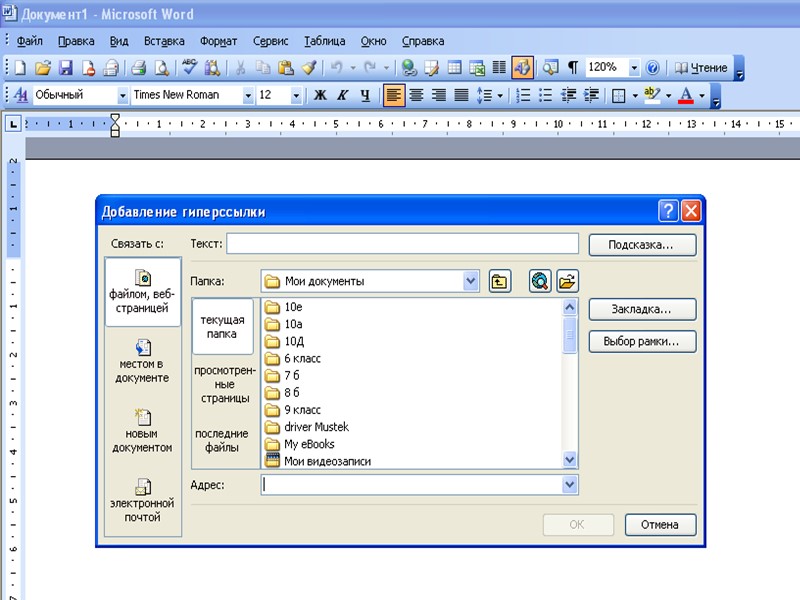Open the Columns toolbar button
Viewport: 800px width, 600px height.
[x=499, y=67]
